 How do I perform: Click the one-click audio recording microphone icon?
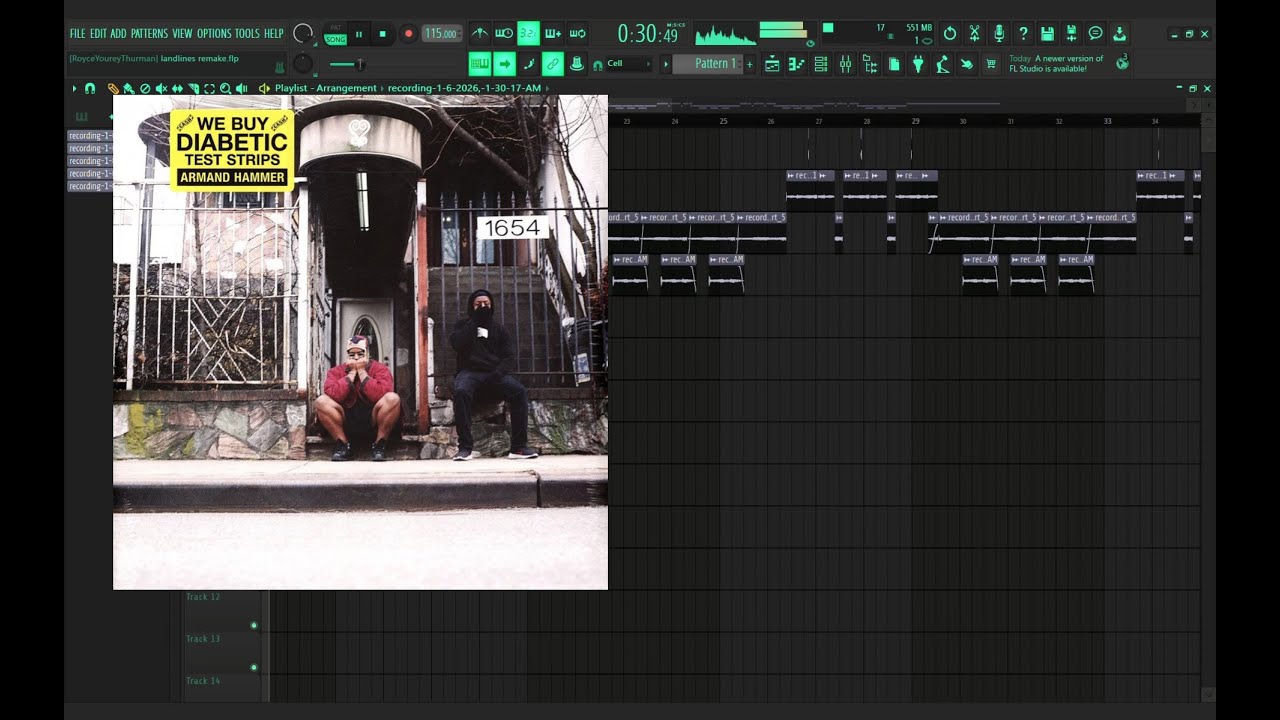(x=998, y=33)
